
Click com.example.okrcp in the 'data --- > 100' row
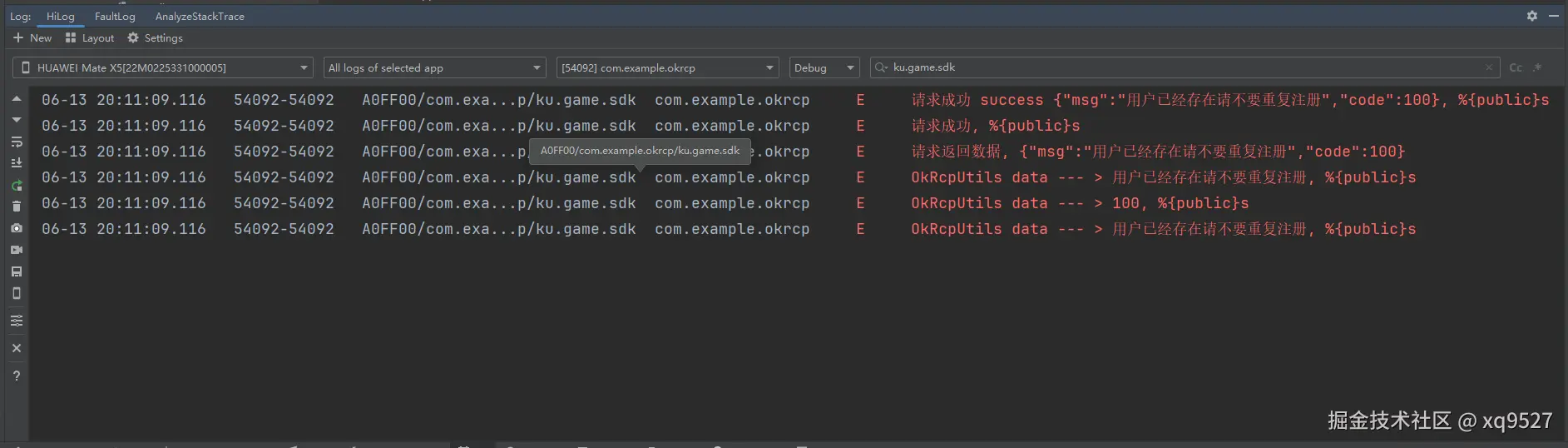coord(732,203)
